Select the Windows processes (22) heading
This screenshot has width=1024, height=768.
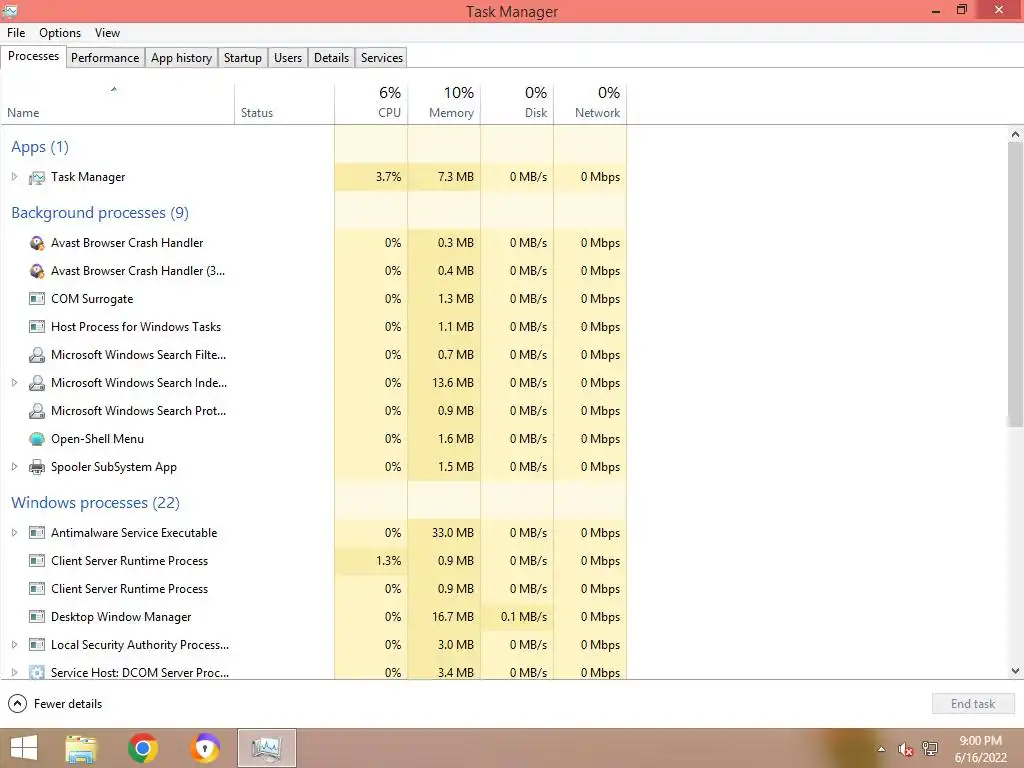[x=95, y=503]
